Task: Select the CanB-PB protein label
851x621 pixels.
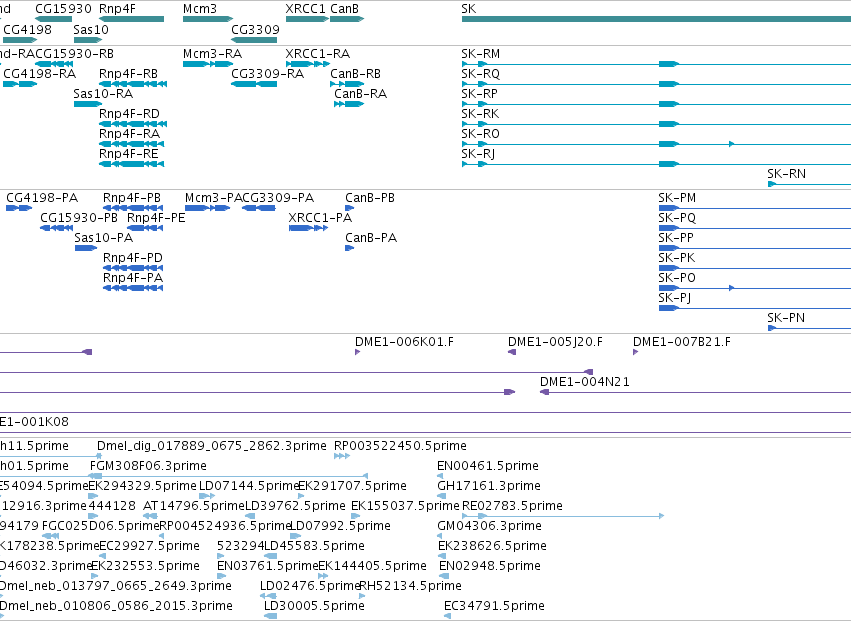Action: point(370,198)
